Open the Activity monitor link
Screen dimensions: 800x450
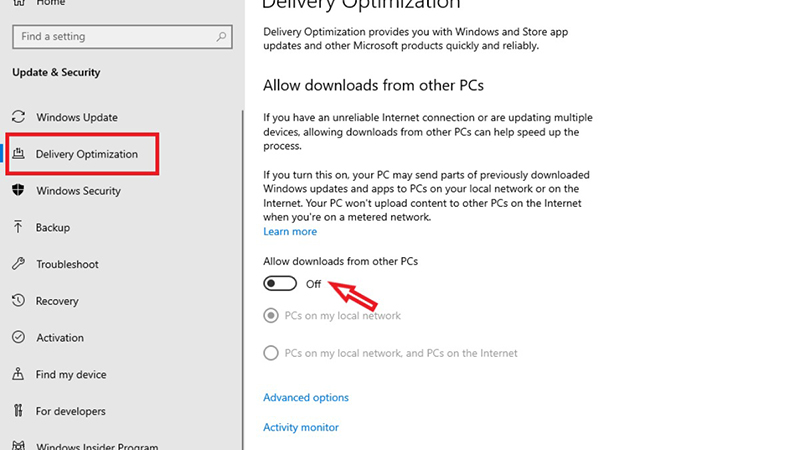click(x=301, y=428)
